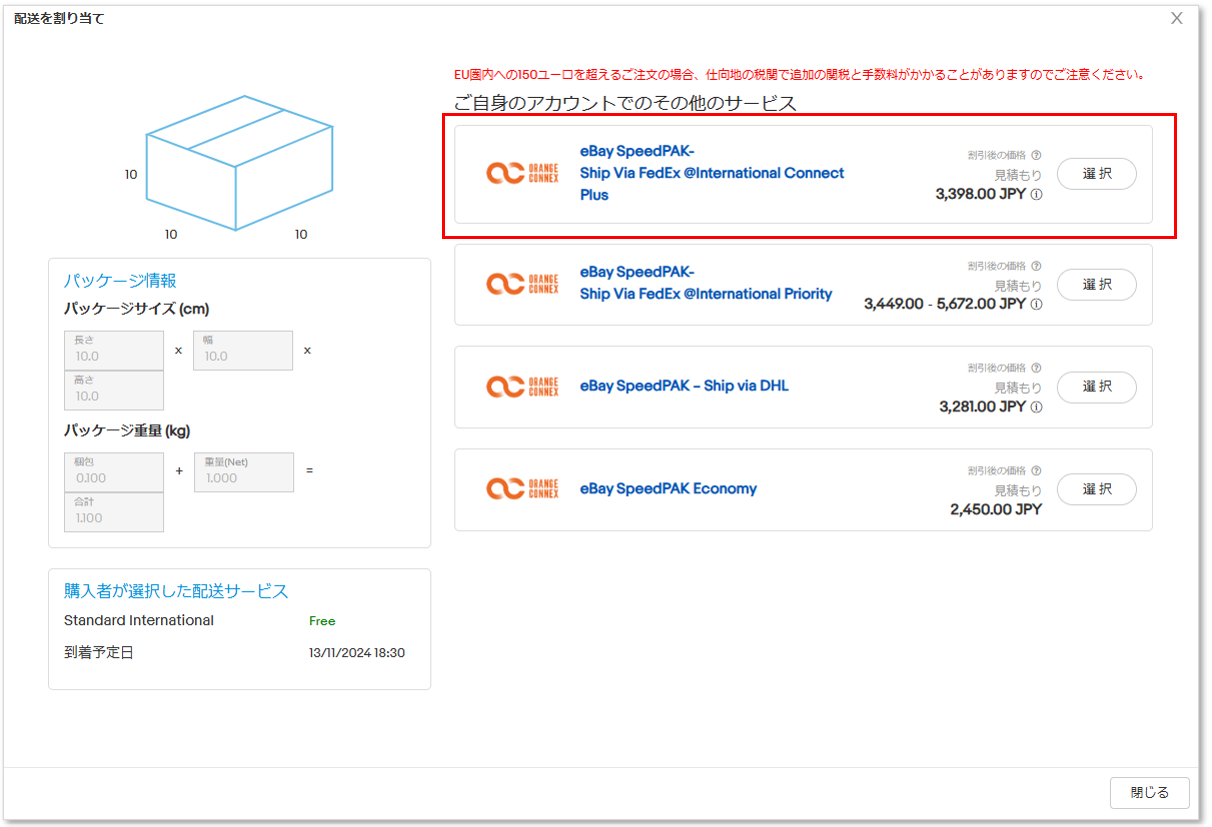Click the package box illustration

click(x=239, y=163)
